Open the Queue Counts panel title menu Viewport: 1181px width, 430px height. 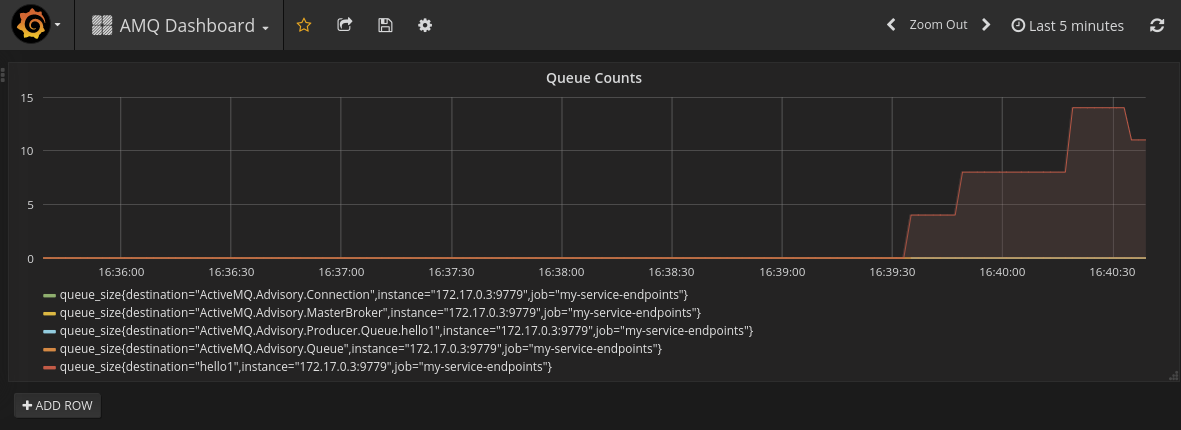click(x=594, y=78)
